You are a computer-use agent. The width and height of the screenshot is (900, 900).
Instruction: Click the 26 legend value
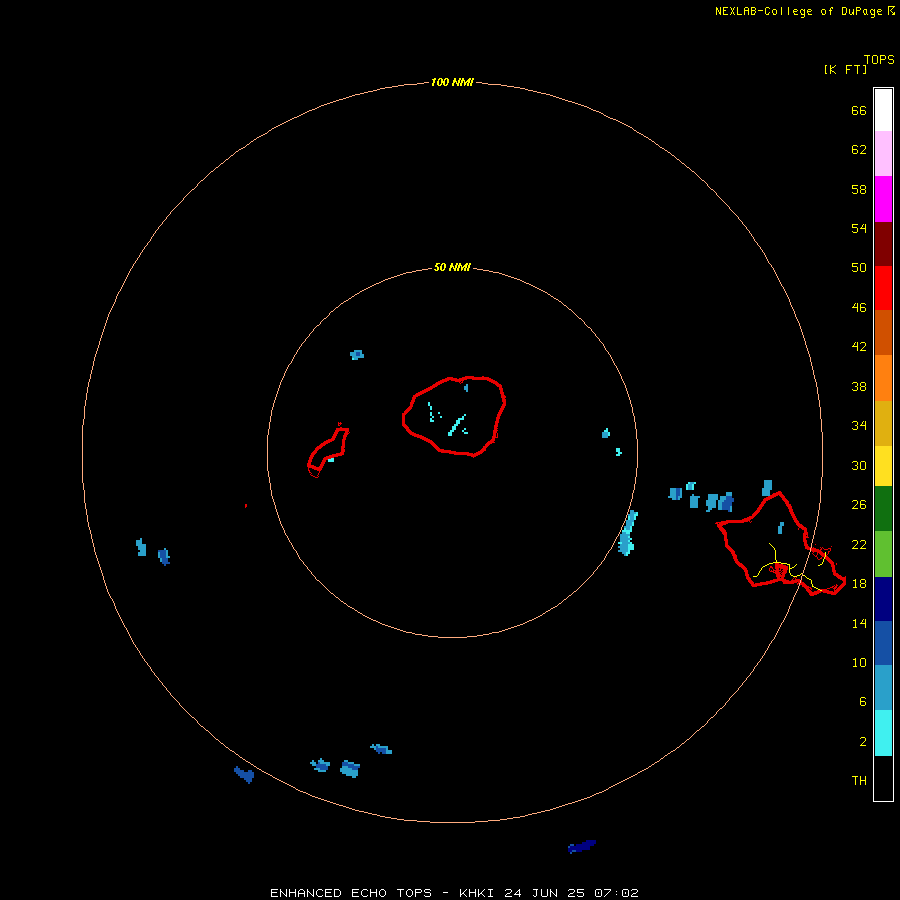click(x=859, y=505)
